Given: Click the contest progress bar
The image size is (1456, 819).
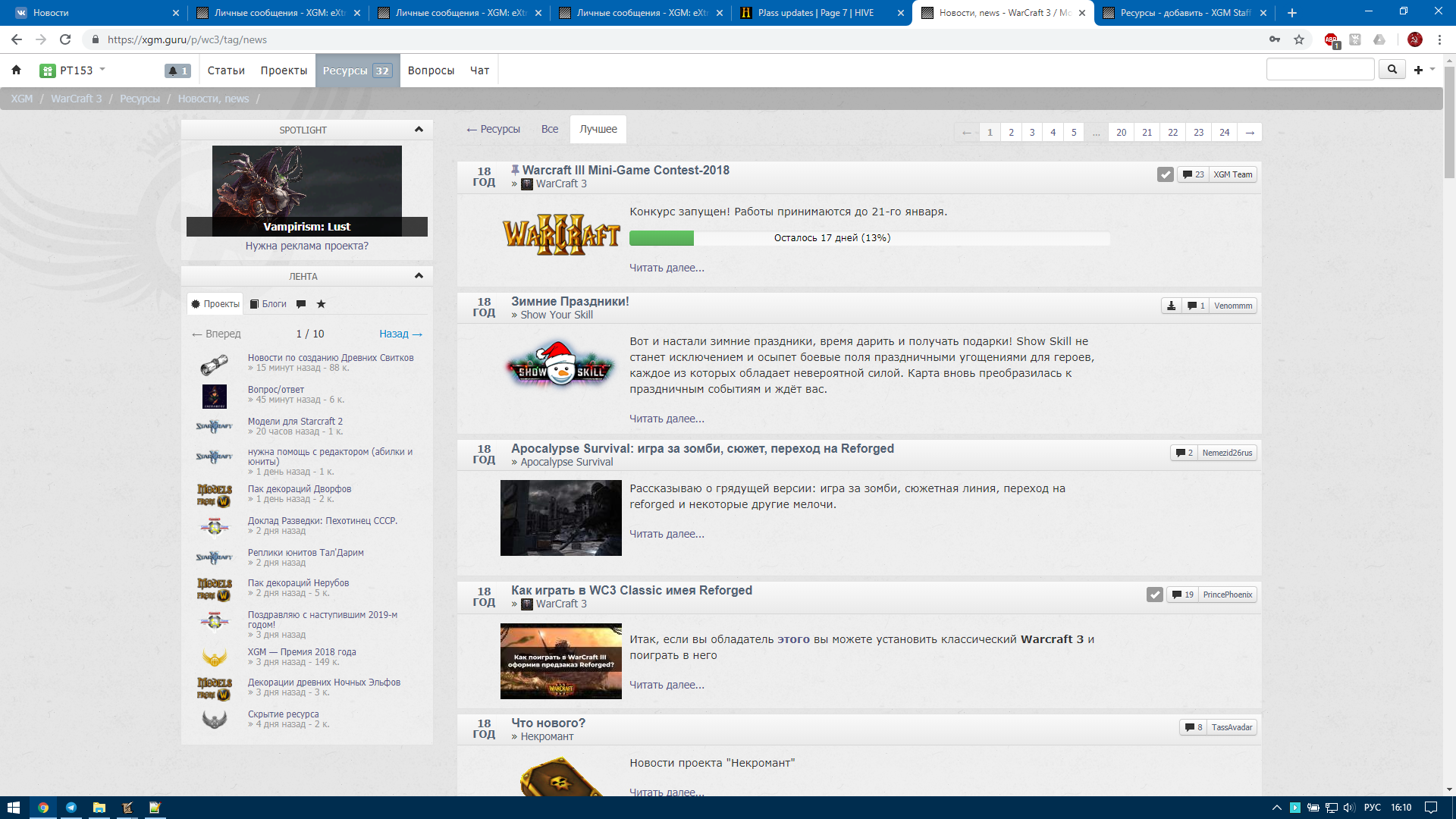Looking at the screenshot, I should point(869,238).
